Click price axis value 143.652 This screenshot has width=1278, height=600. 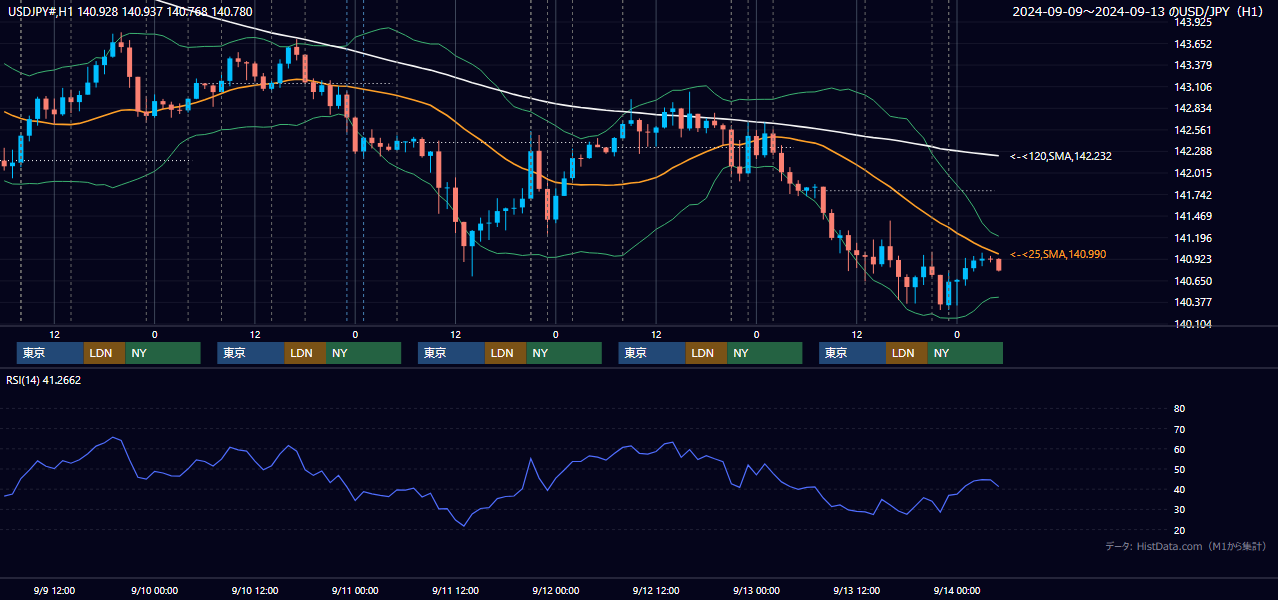pyautogui.click(x=1194, y=44)
